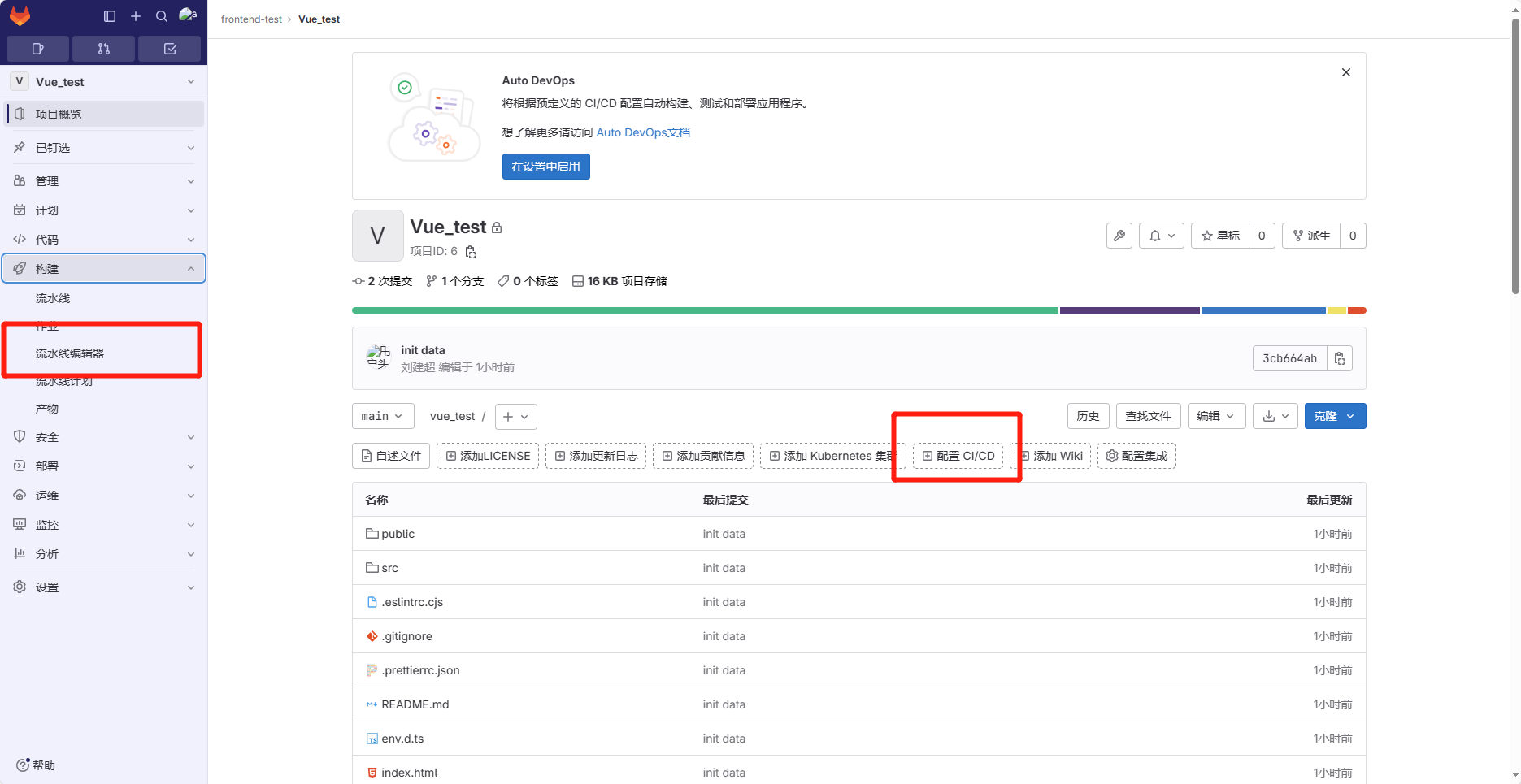Open the src folder
This screenshot has width=1521, height=784.
point(389,568)
